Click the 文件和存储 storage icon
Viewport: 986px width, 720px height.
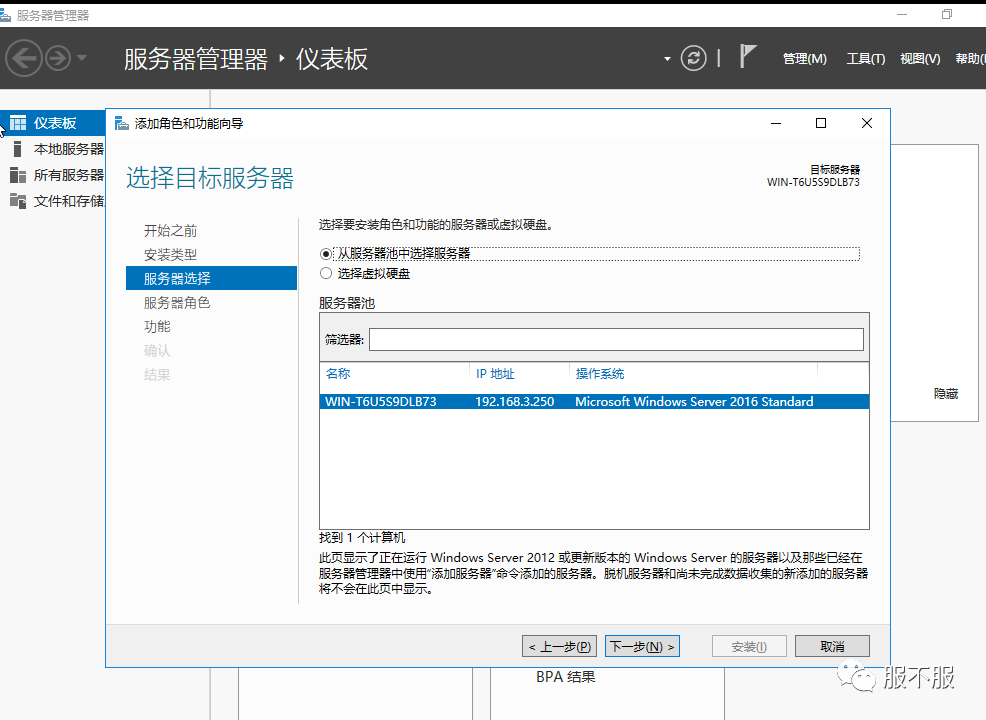click(x=18, y=201)
